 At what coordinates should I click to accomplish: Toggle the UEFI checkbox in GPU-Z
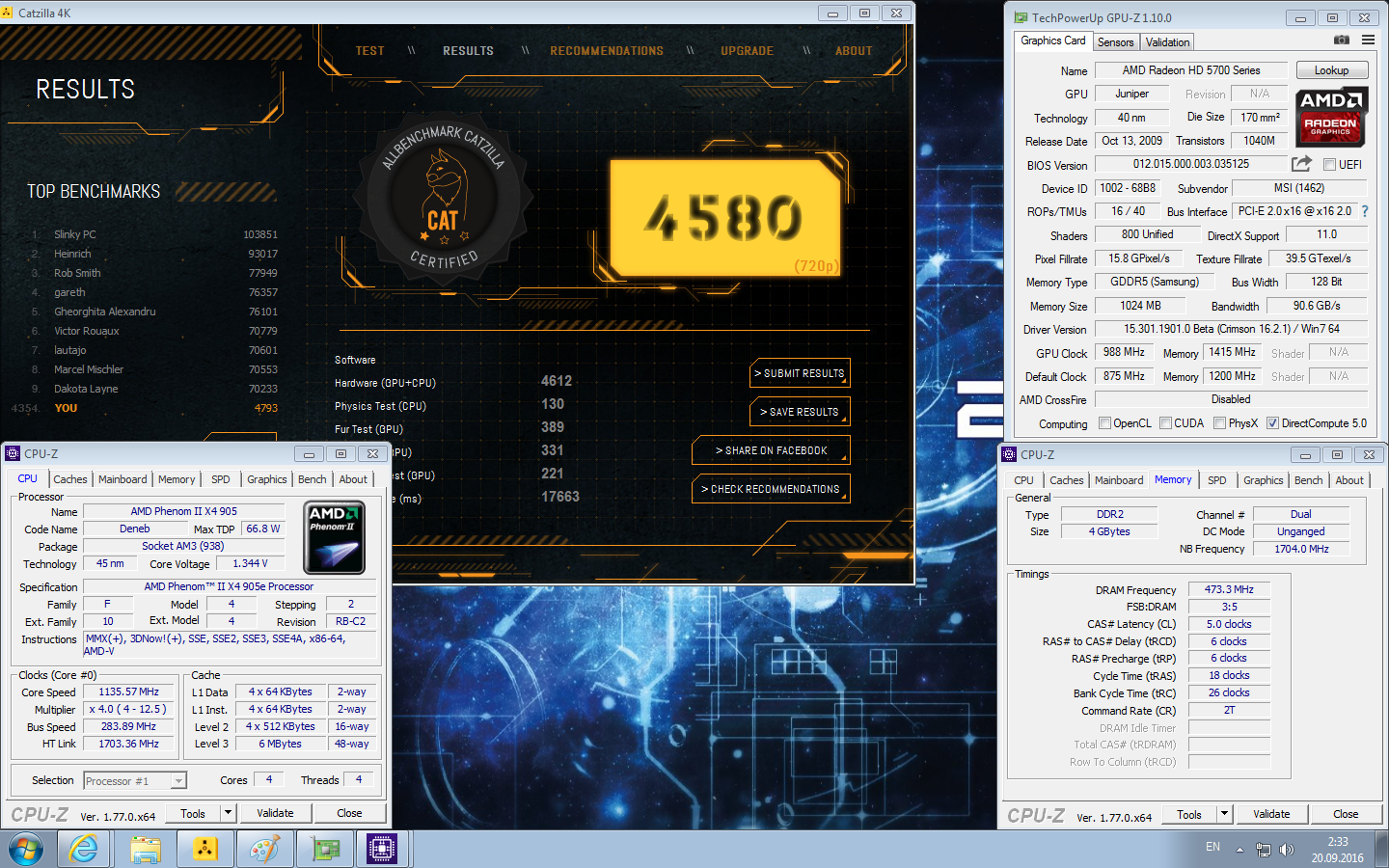click(x=1330, y=165)
